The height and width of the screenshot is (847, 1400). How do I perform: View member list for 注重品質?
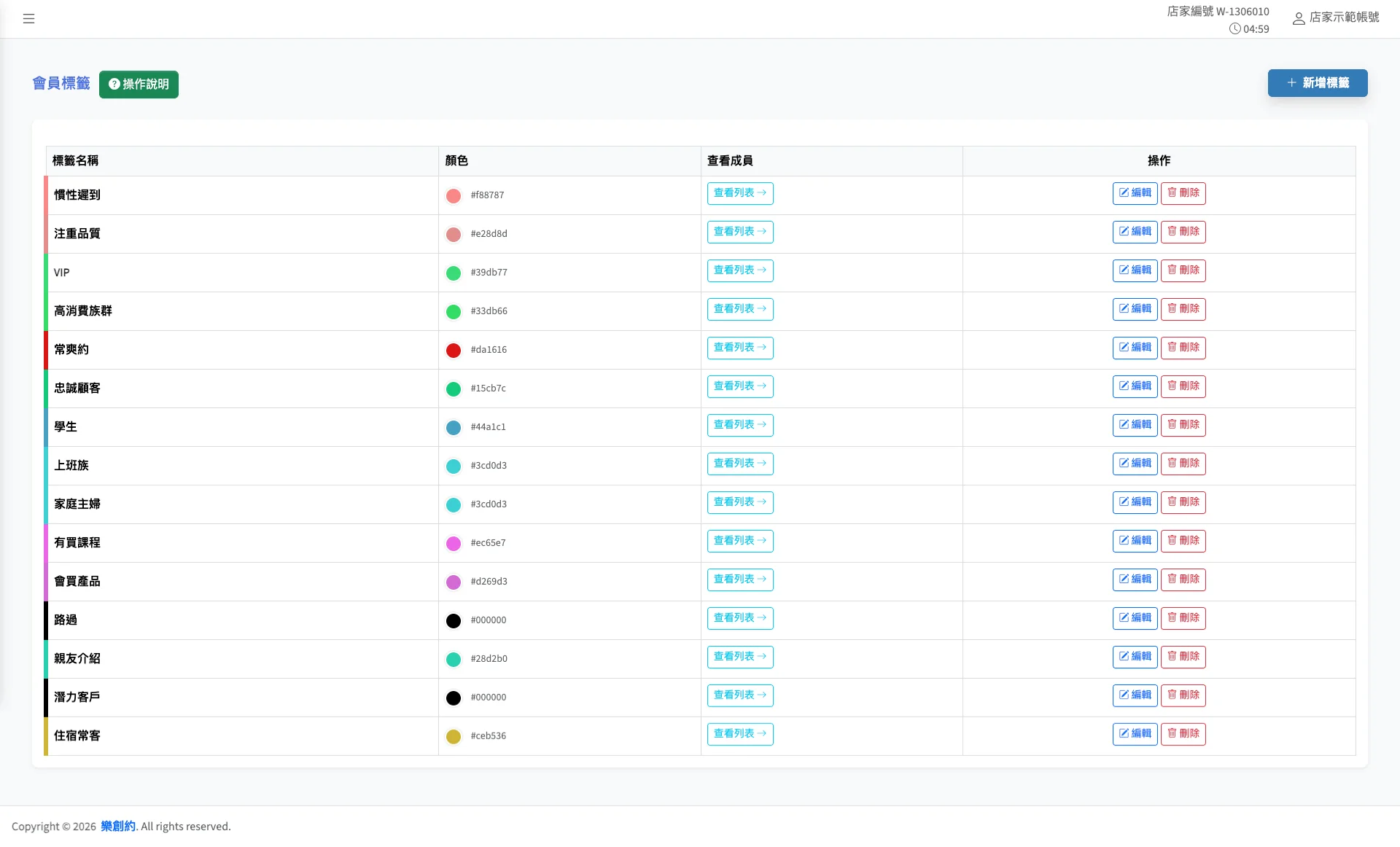click(x=740, y=232)
